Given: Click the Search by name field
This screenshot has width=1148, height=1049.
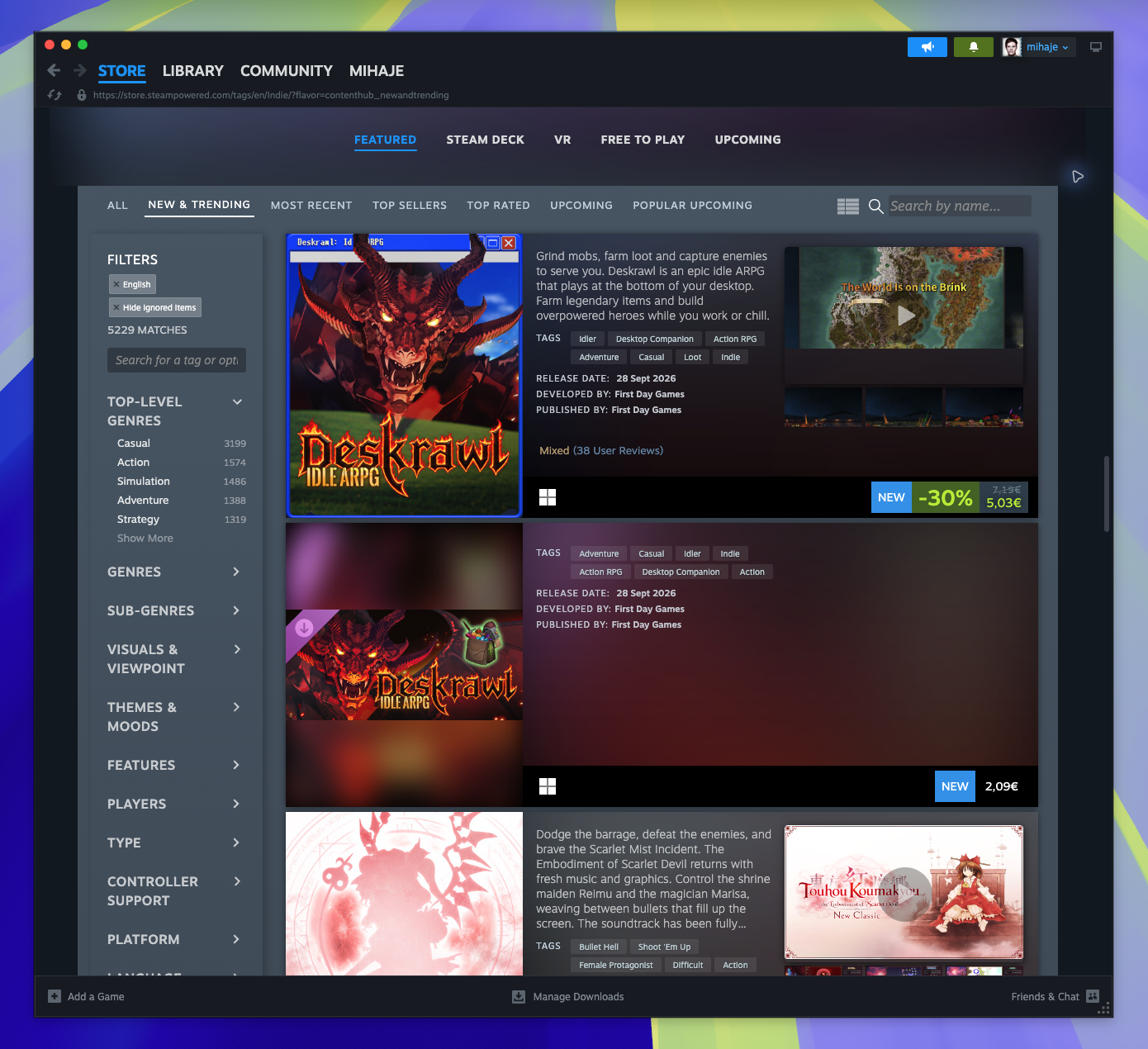Looking at the screenshot, I should click(x=960, y=206).
